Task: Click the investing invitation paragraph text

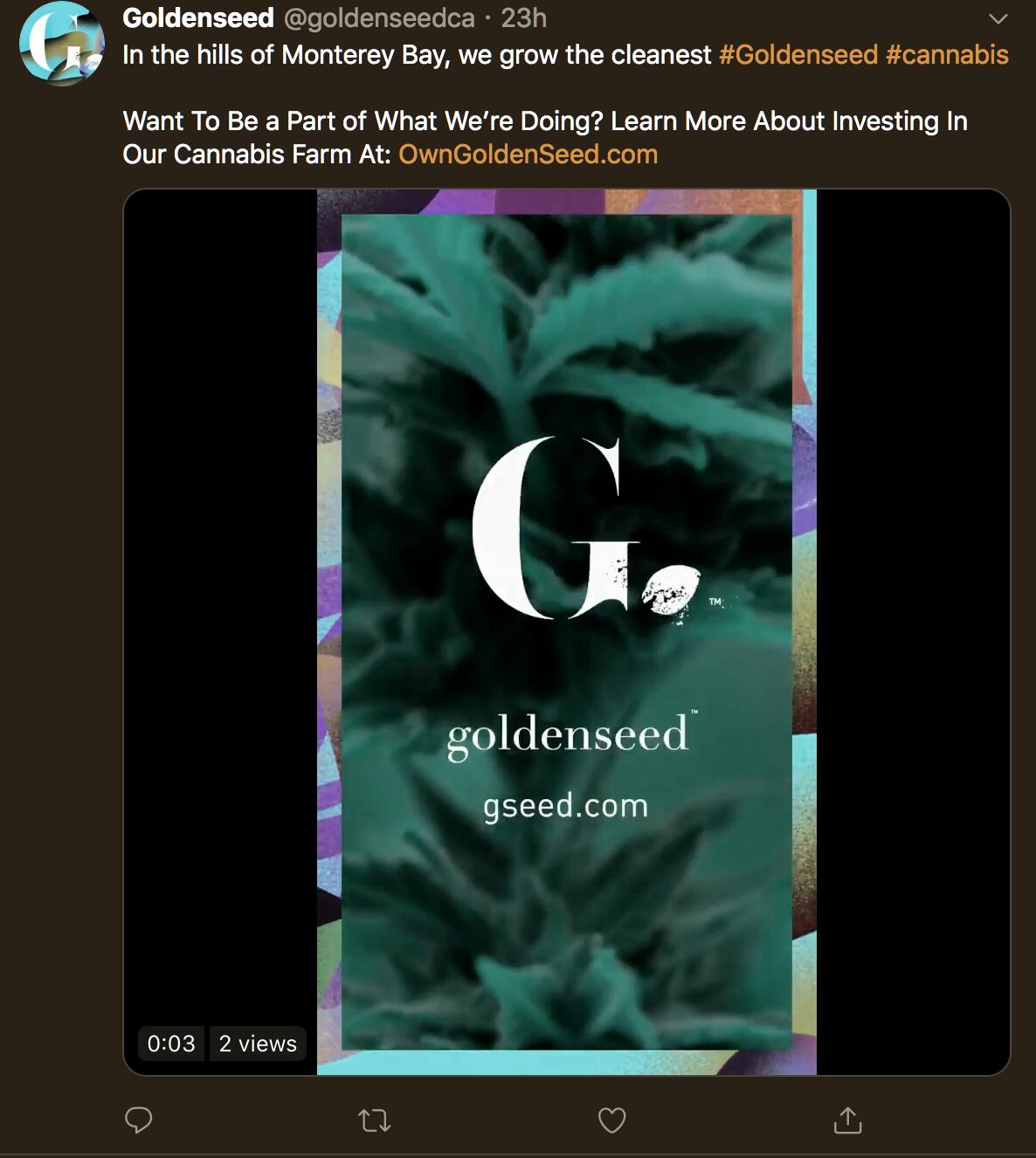Action: 545,138
